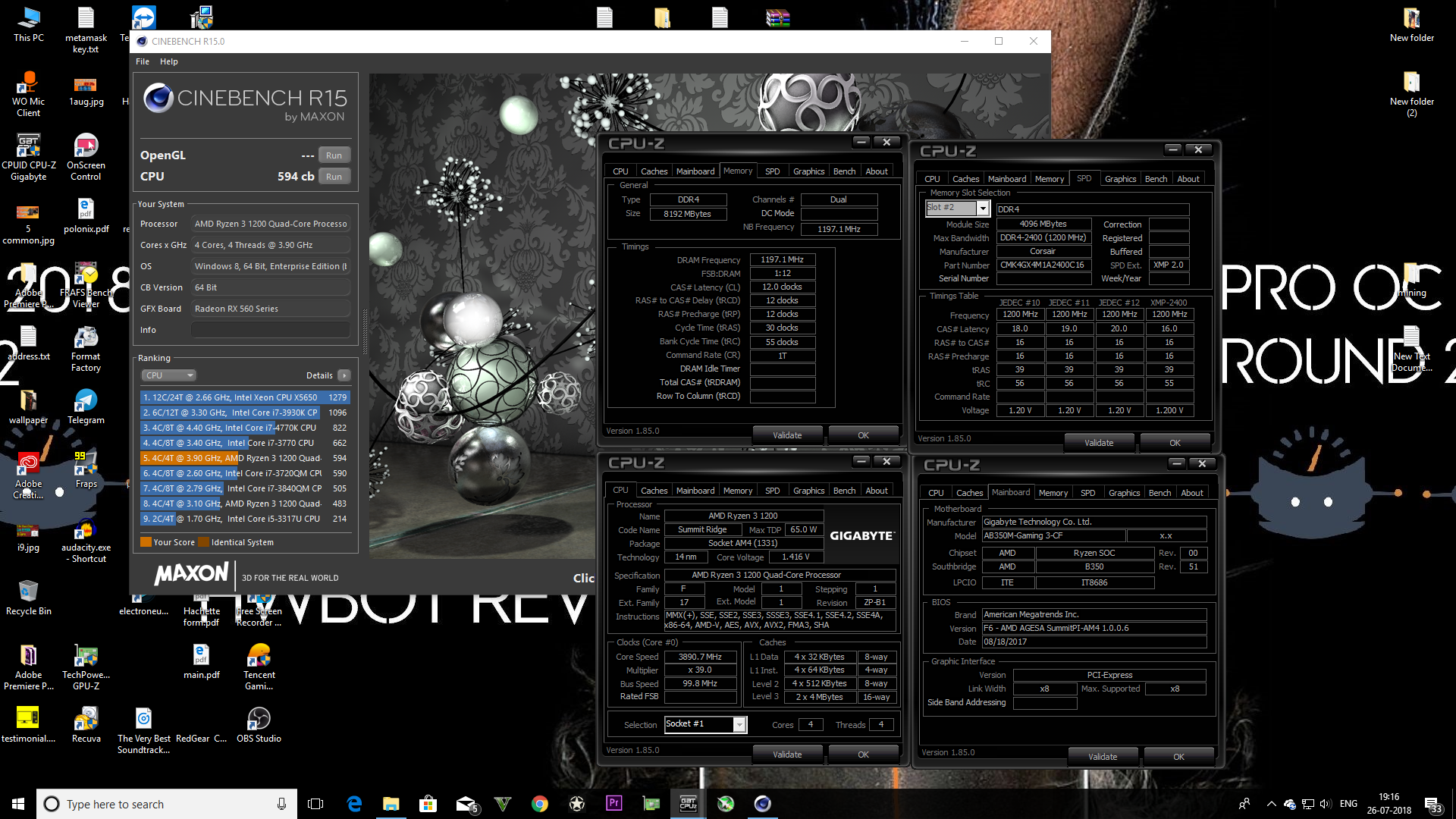Viewport: 1456px width, 819px height.
Task: Open About tab in the CPU-Z SPD window
Action: [x=1188, y=179]
